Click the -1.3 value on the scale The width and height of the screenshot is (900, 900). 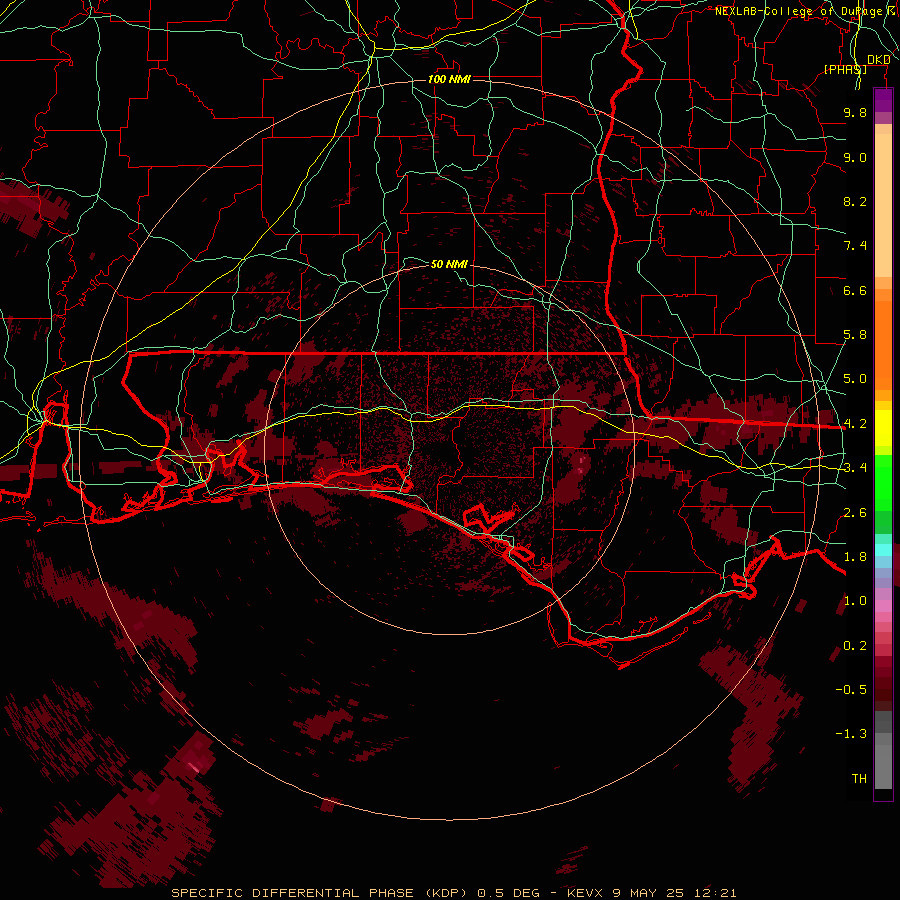851,734
